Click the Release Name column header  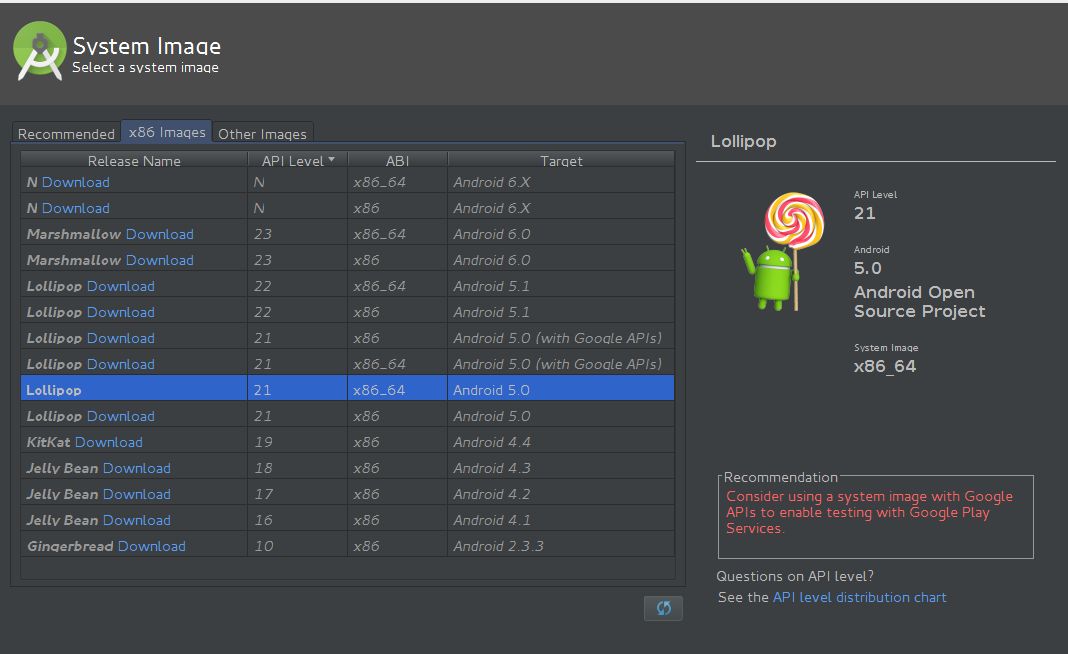click(134, 161)
